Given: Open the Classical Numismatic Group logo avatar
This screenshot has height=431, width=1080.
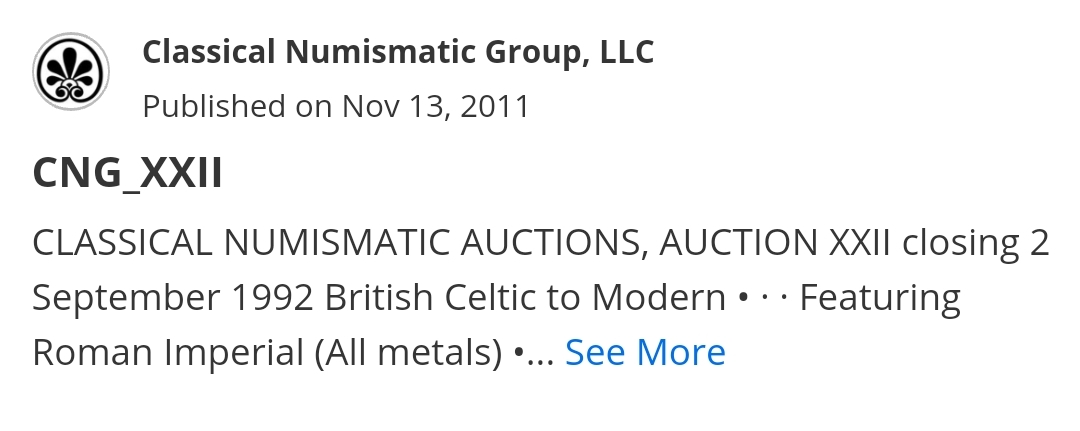Looking at the screenshot, I should (x=71, y=72).
